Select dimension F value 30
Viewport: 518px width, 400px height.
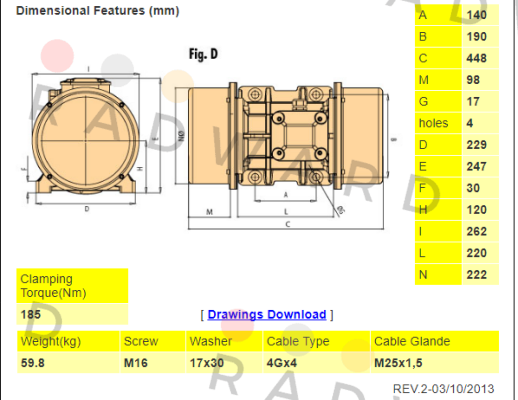[473, 188]
